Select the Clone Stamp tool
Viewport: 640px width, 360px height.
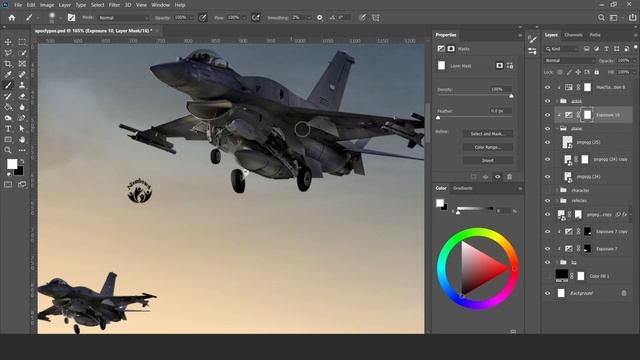(x=22, y=85)
